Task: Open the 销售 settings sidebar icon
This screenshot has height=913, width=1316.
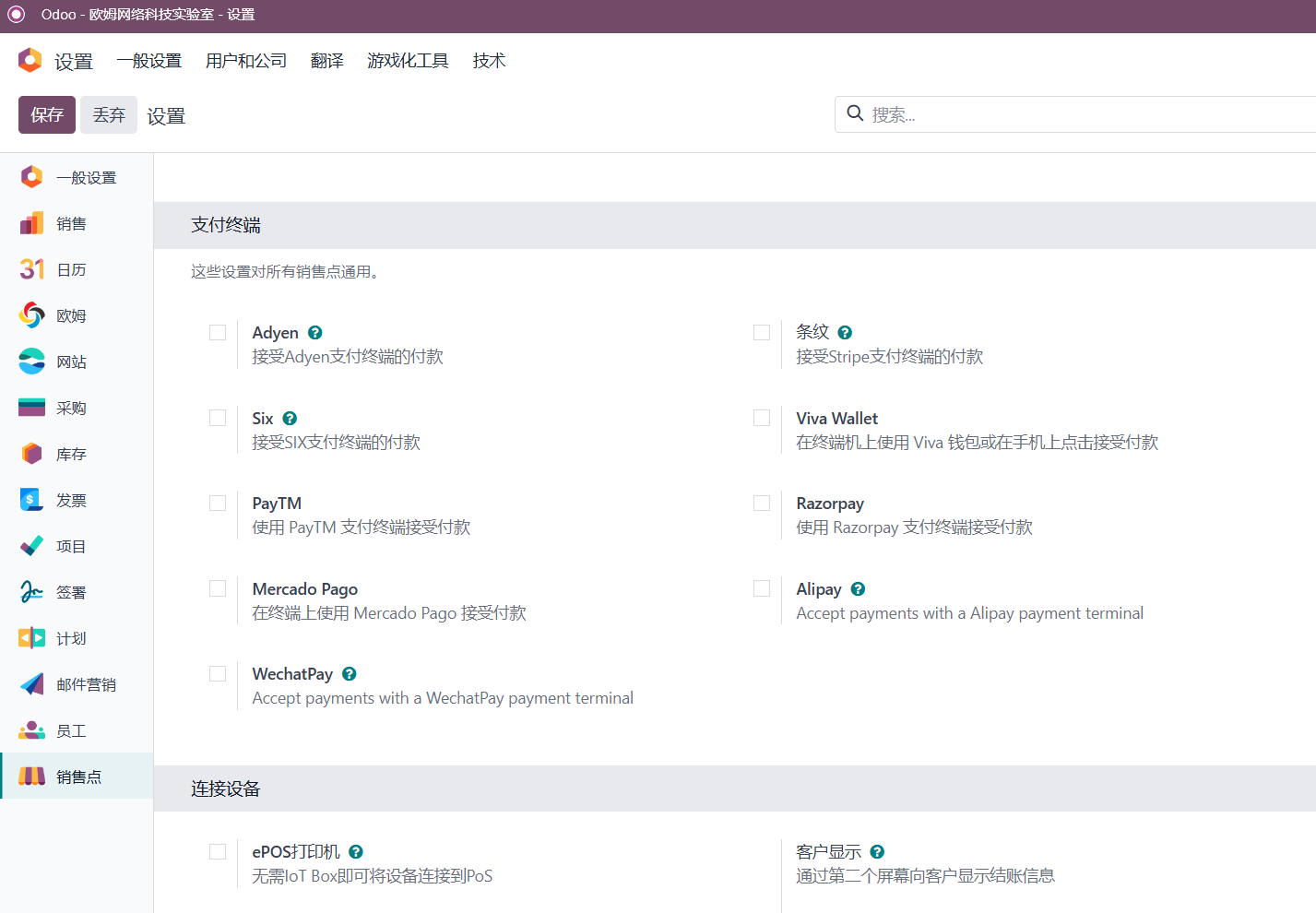Action: coord(31,223)
